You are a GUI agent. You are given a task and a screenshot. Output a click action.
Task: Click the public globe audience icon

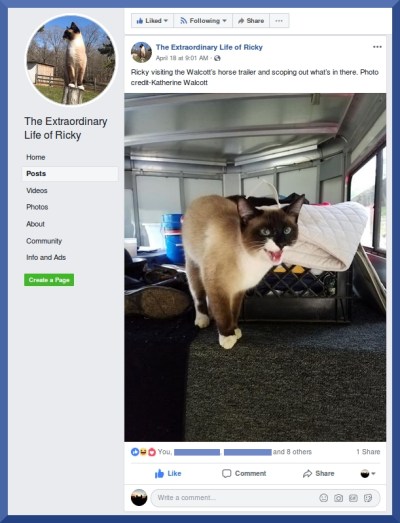217,58
